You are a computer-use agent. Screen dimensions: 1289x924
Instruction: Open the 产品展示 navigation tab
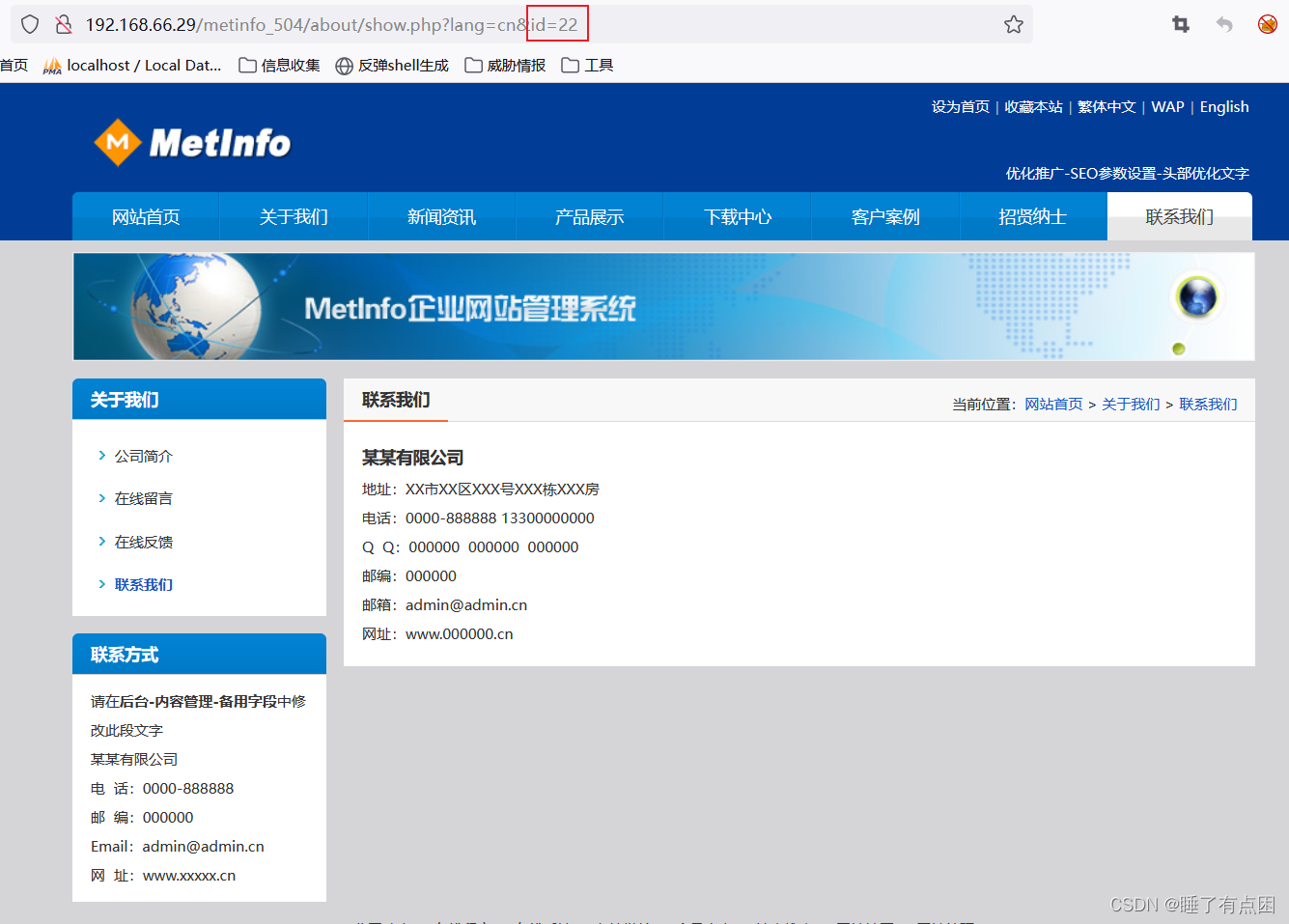click(x=589, y=216)
